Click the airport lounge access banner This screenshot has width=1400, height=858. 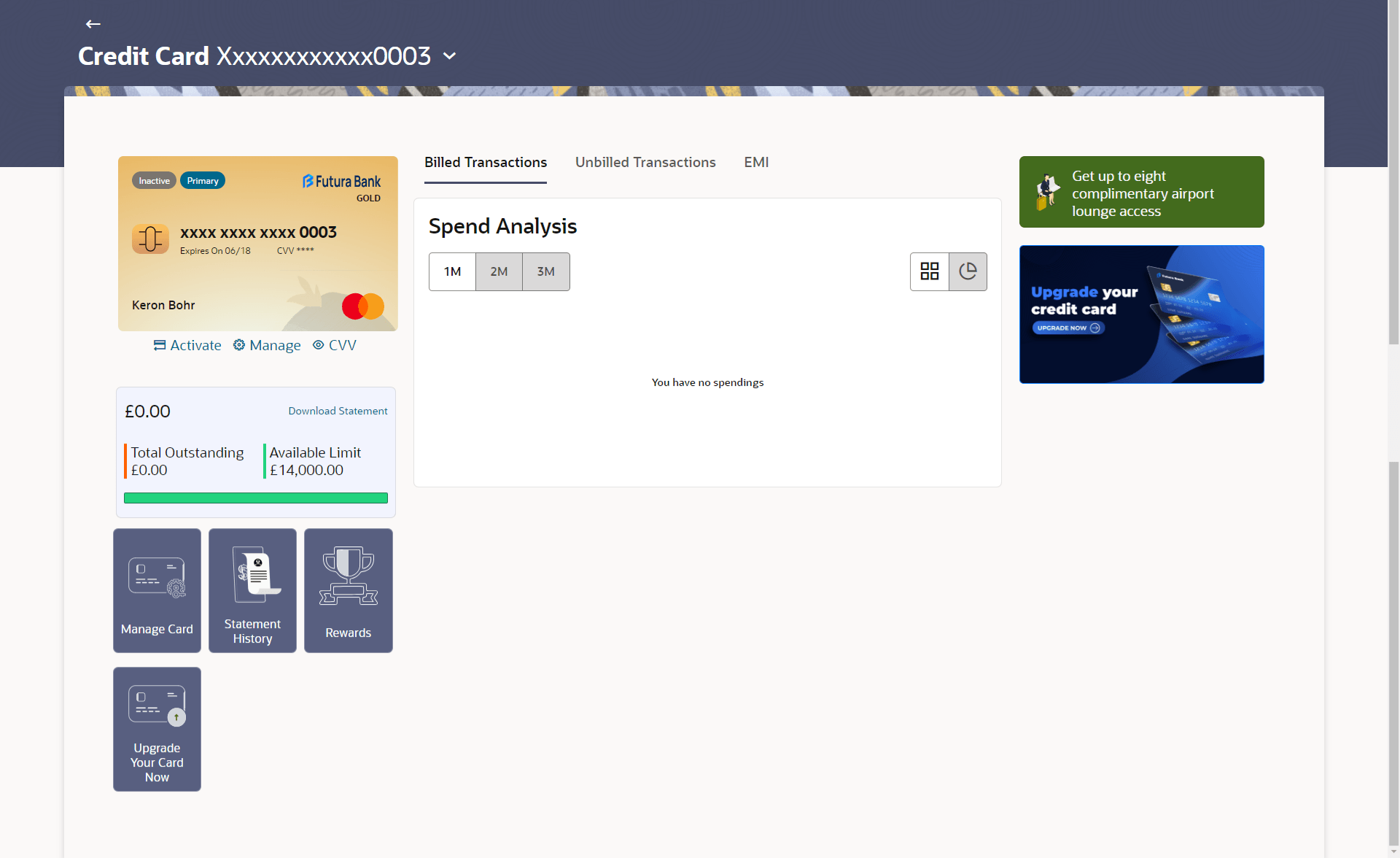1141,193
